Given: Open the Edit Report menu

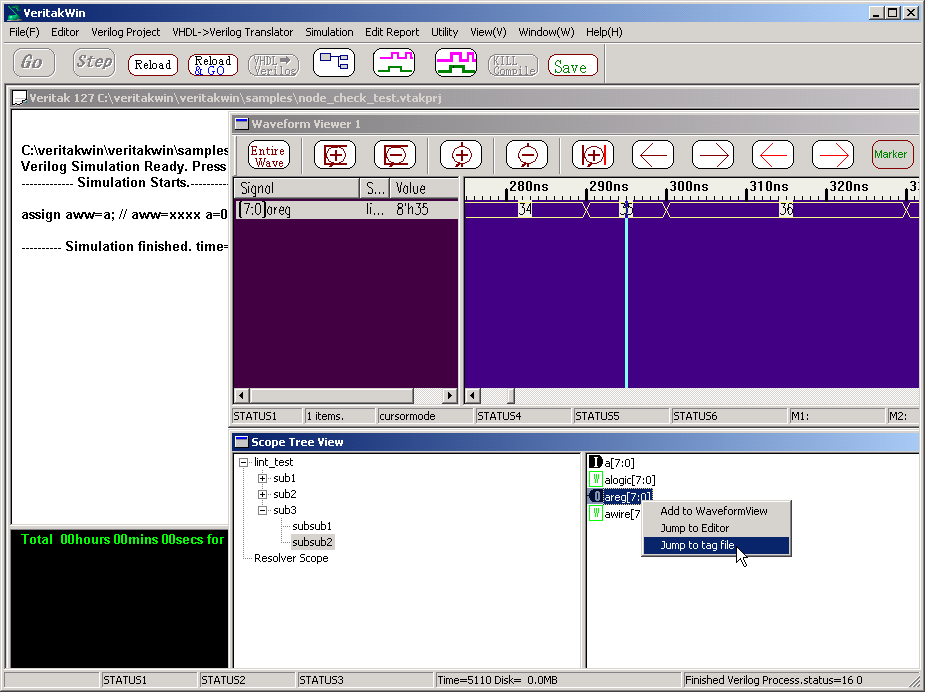Looking at the screenshot, I should (392, 32).
